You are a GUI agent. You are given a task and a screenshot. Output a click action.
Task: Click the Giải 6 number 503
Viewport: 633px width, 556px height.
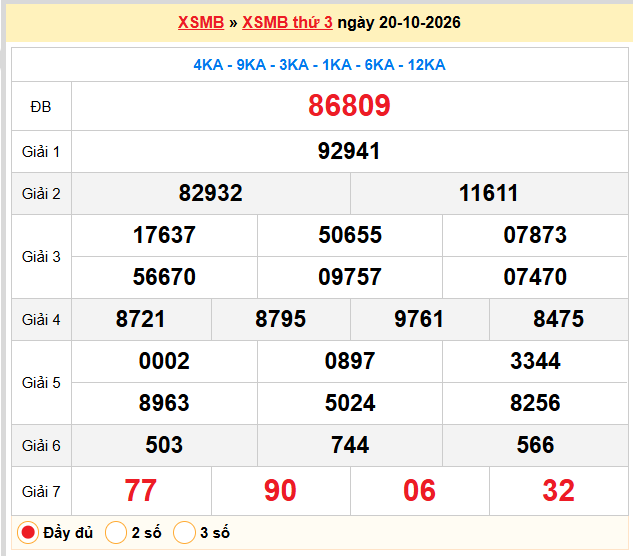click(x=164, y=445)
